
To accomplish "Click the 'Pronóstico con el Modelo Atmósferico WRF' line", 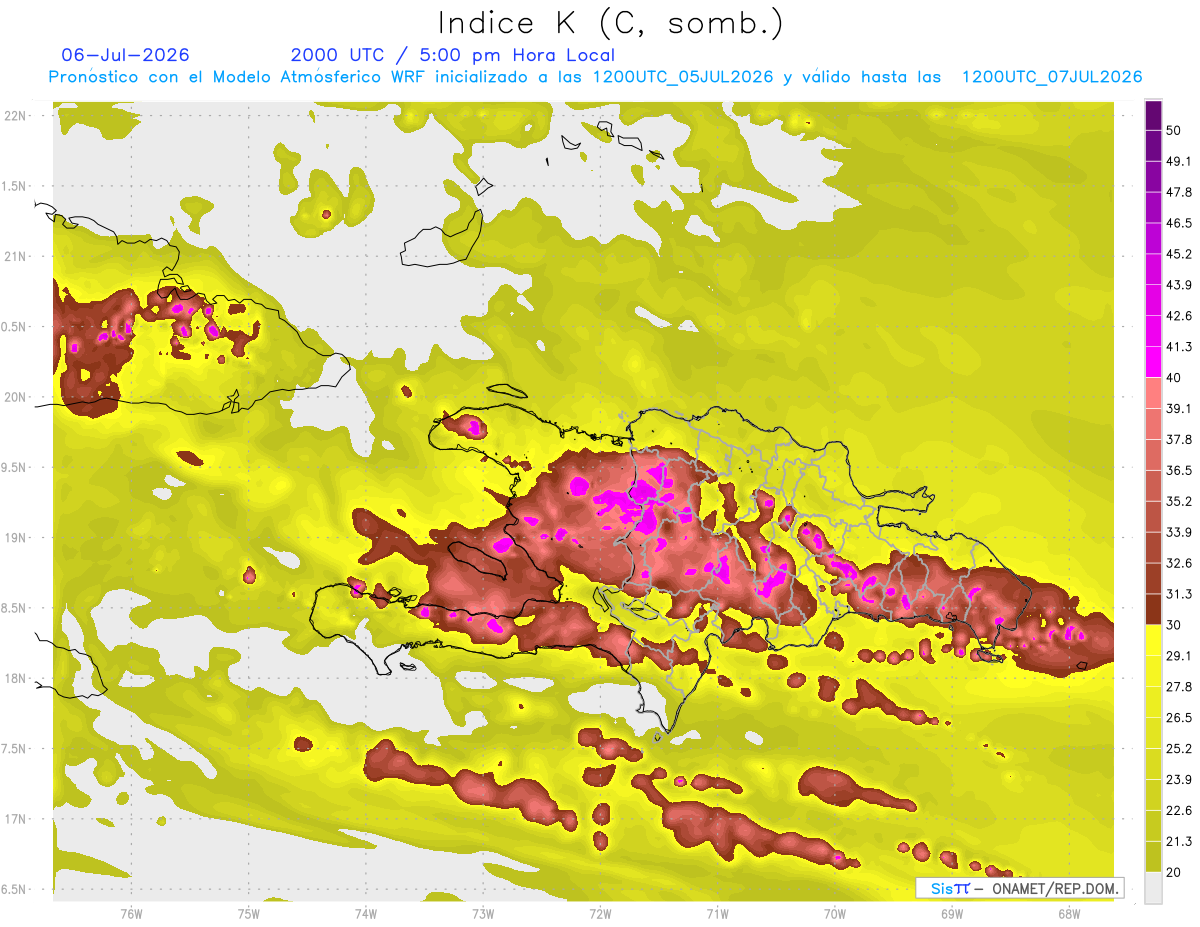I will pos(596,77).
